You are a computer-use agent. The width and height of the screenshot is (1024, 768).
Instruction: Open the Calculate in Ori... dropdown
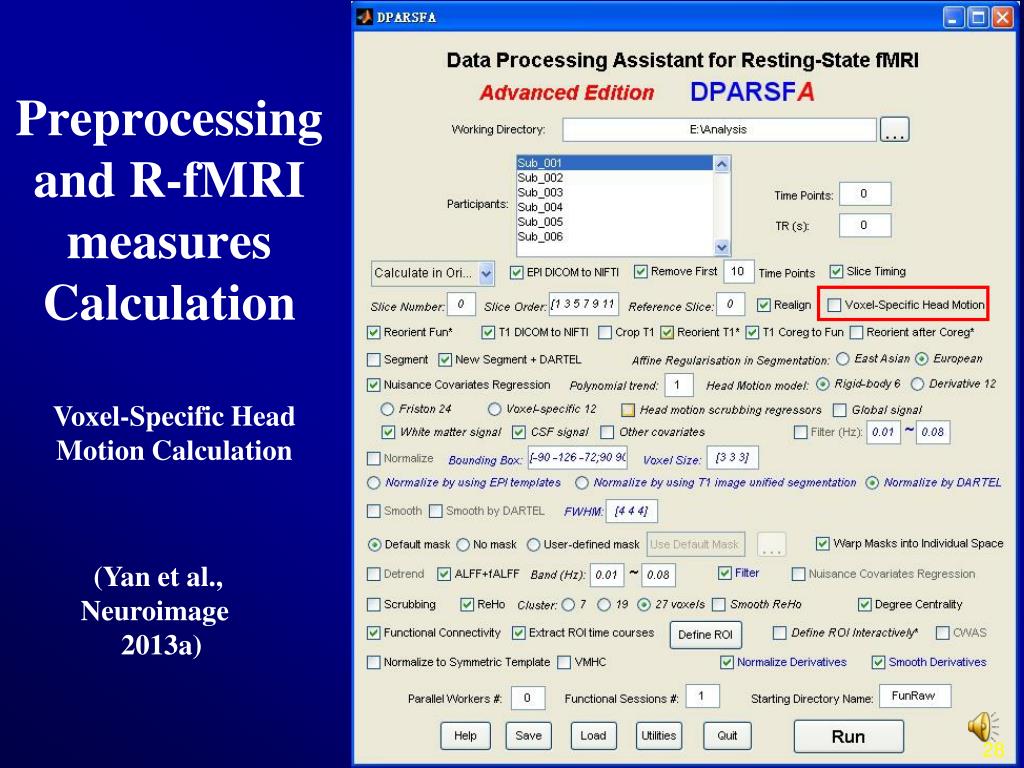pyautogui.click(x=433, y=273)
